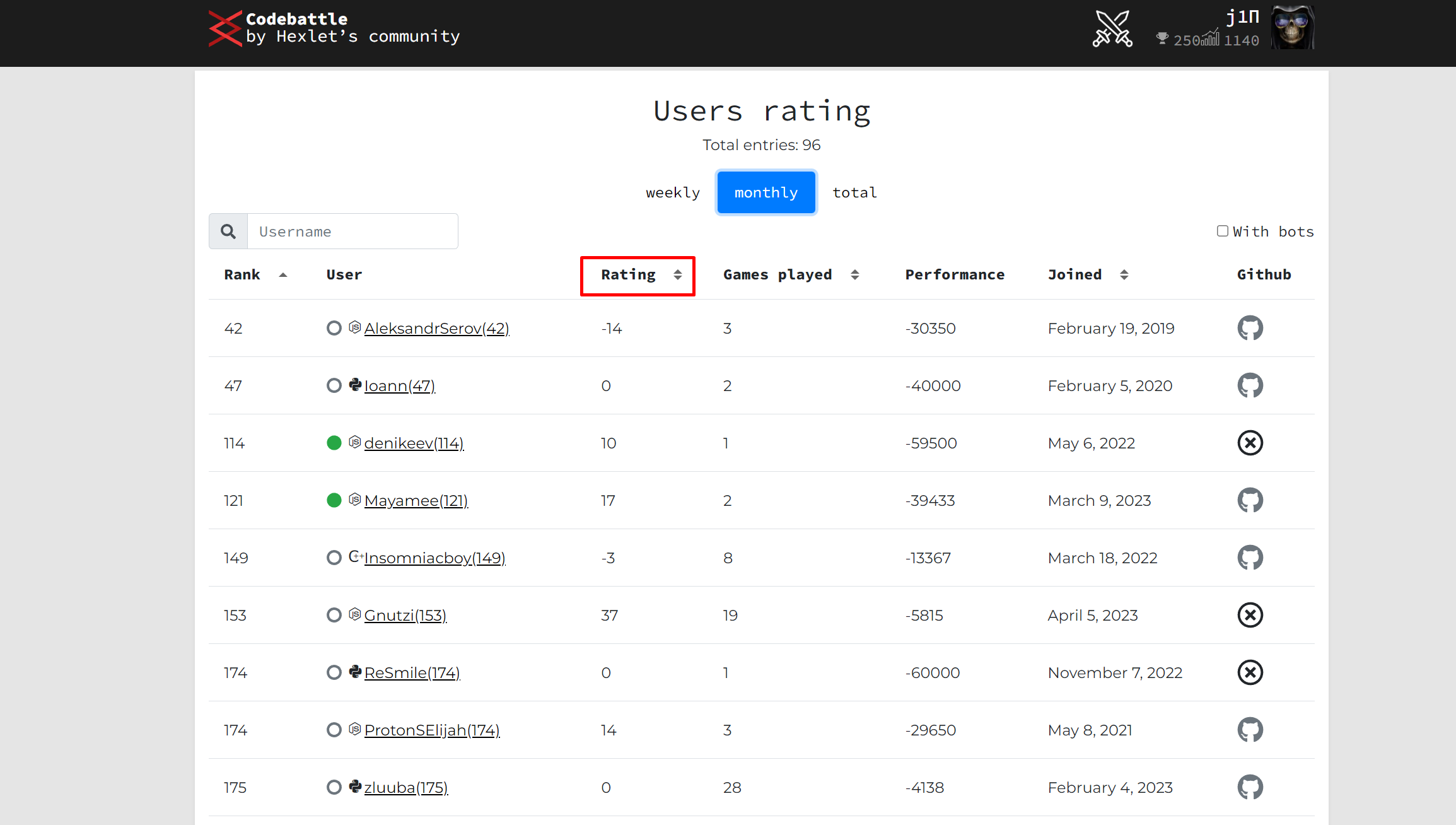This screenshot has height=825, width=1456.
Task: Click denikeev's missing GitHub X icon
Action: (1250, 443)
